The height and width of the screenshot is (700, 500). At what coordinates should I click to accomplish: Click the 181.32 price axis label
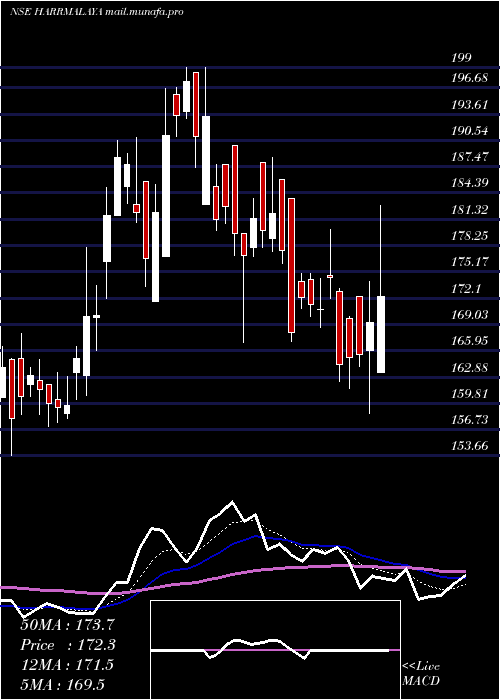pos(470,210)
